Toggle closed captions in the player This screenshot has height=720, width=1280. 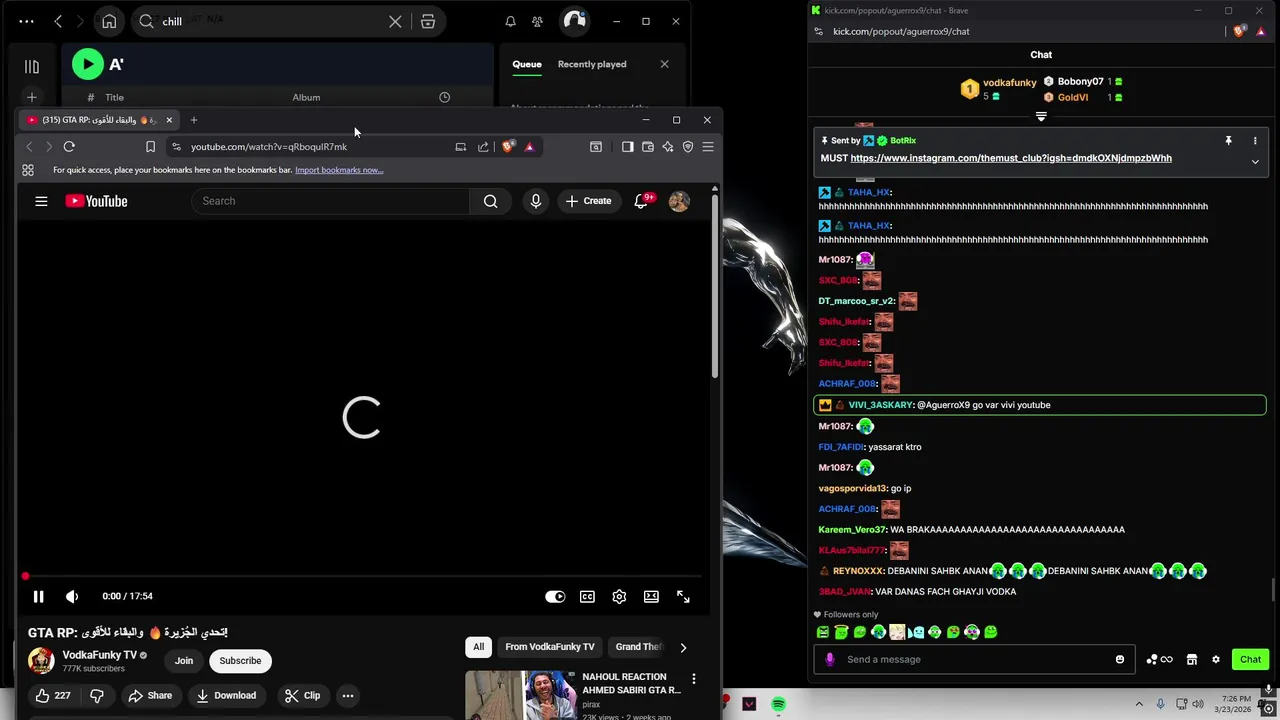(587, 596)
